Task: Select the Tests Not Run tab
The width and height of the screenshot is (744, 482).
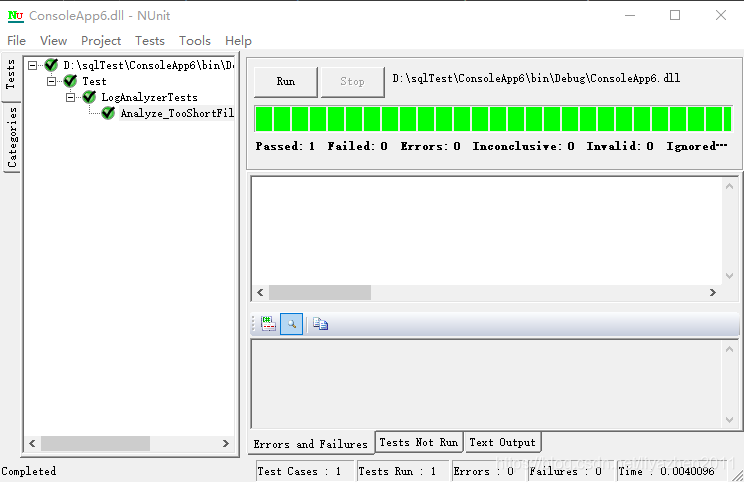Action: point(418,442)
